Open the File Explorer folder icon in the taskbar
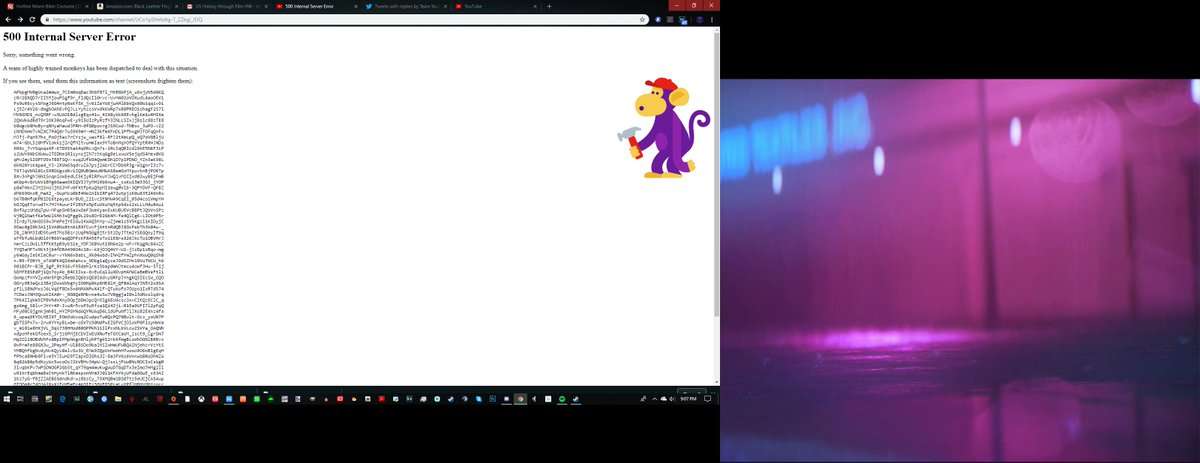The width and height of the screenshot is (1200, 463). (118, 398)
